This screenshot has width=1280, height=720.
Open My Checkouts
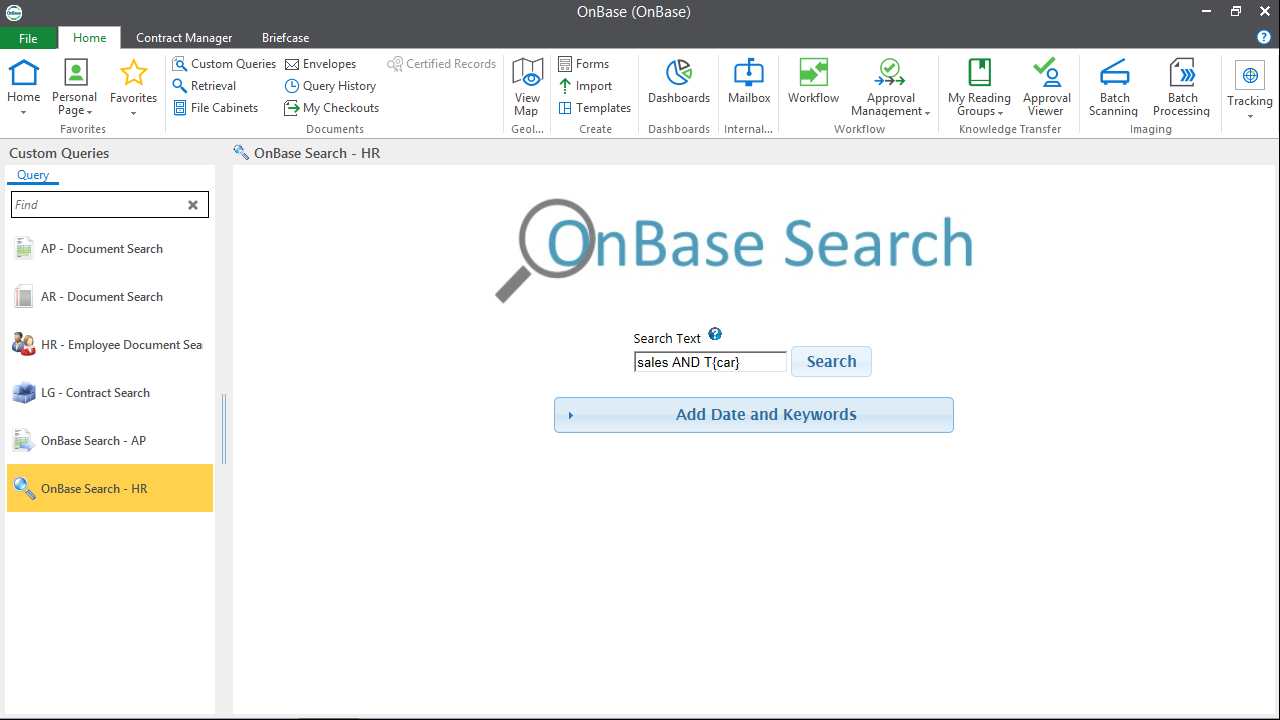coord(331,108)
